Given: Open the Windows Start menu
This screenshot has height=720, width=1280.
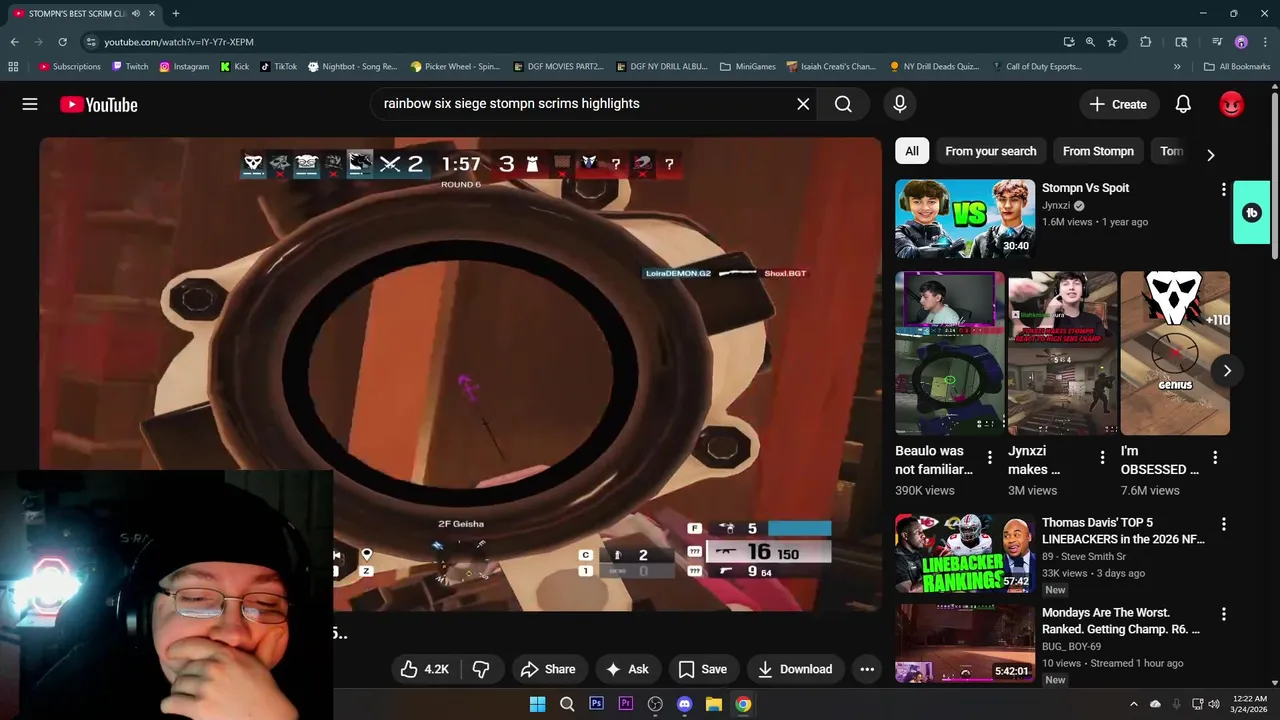Looking at the screenshot, I should click(537, 704).
